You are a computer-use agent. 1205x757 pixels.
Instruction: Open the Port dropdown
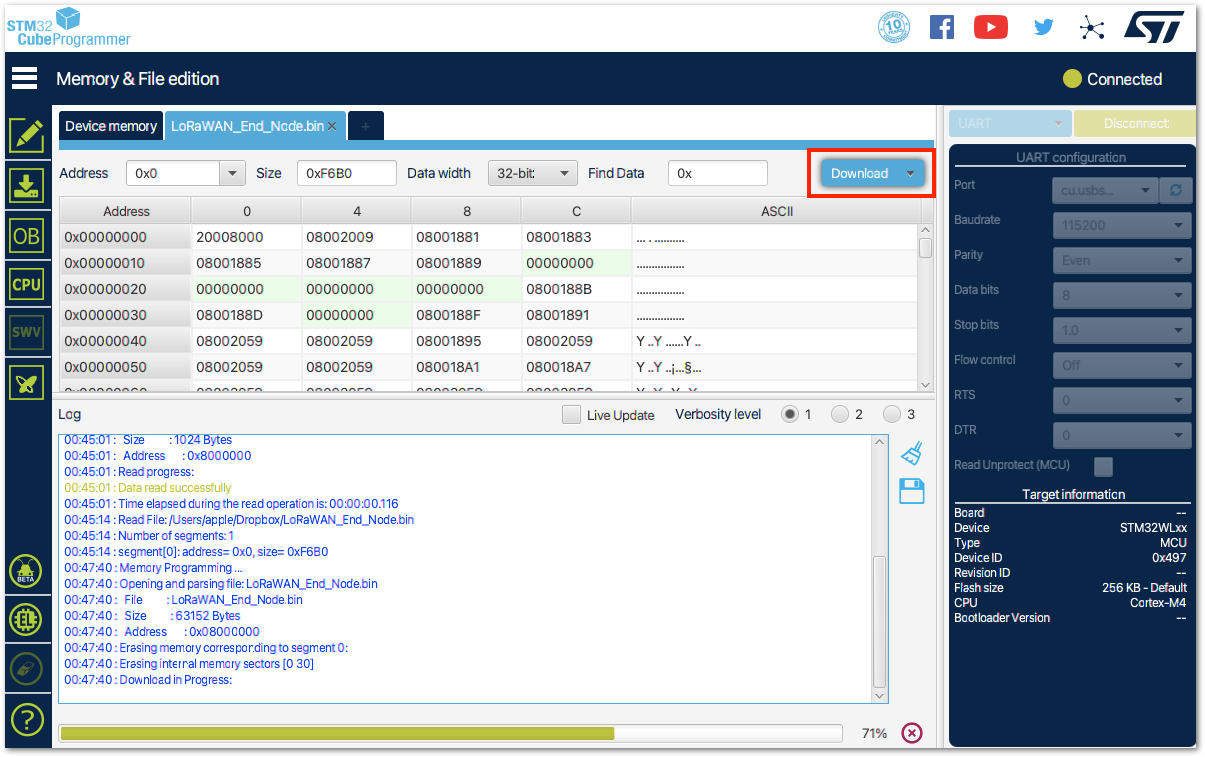[1105, 190]
